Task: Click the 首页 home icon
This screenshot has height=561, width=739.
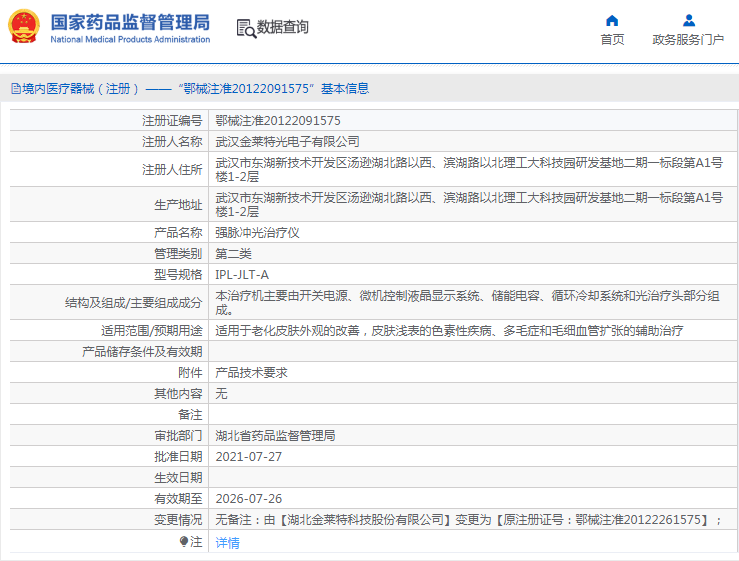Action: click(x=612, y=20)
